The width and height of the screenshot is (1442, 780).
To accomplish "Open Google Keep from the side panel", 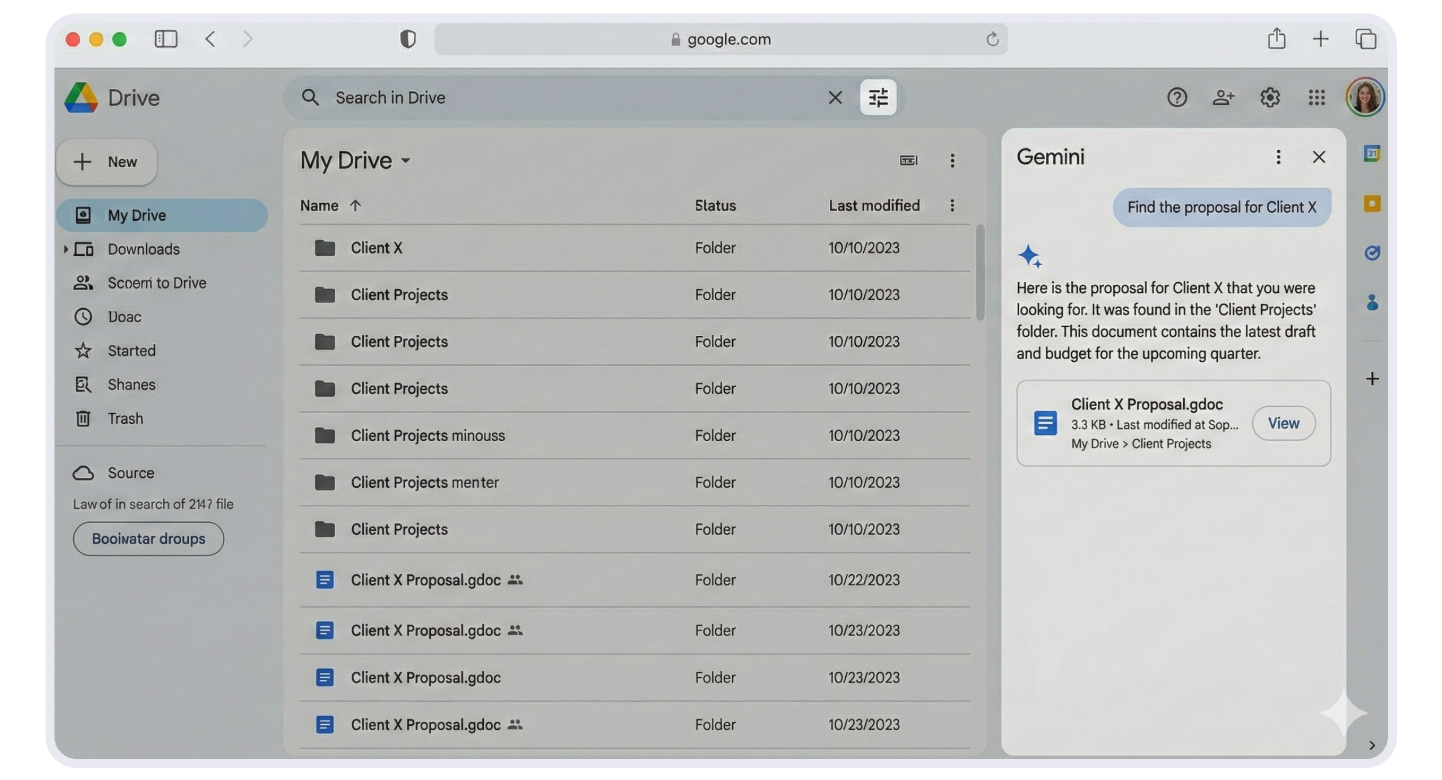I will click(x=1371, y=202).
